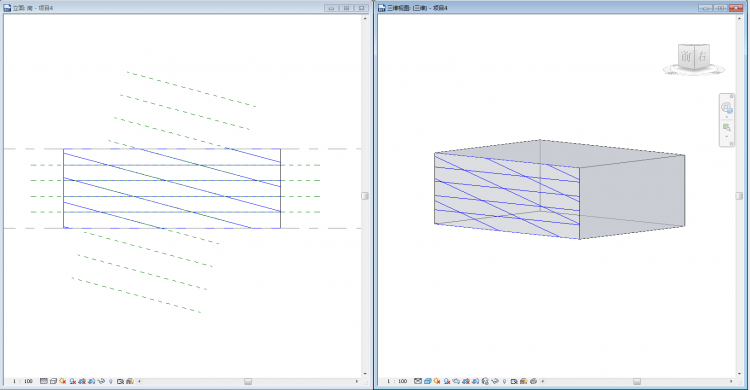
Task: Show crop region in 3D view bar
Action: (475, 381)
